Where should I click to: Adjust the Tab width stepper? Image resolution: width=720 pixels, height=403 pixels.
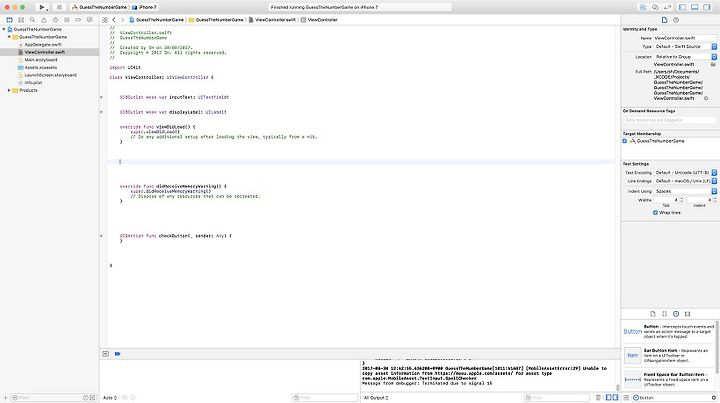coord(681,200)
